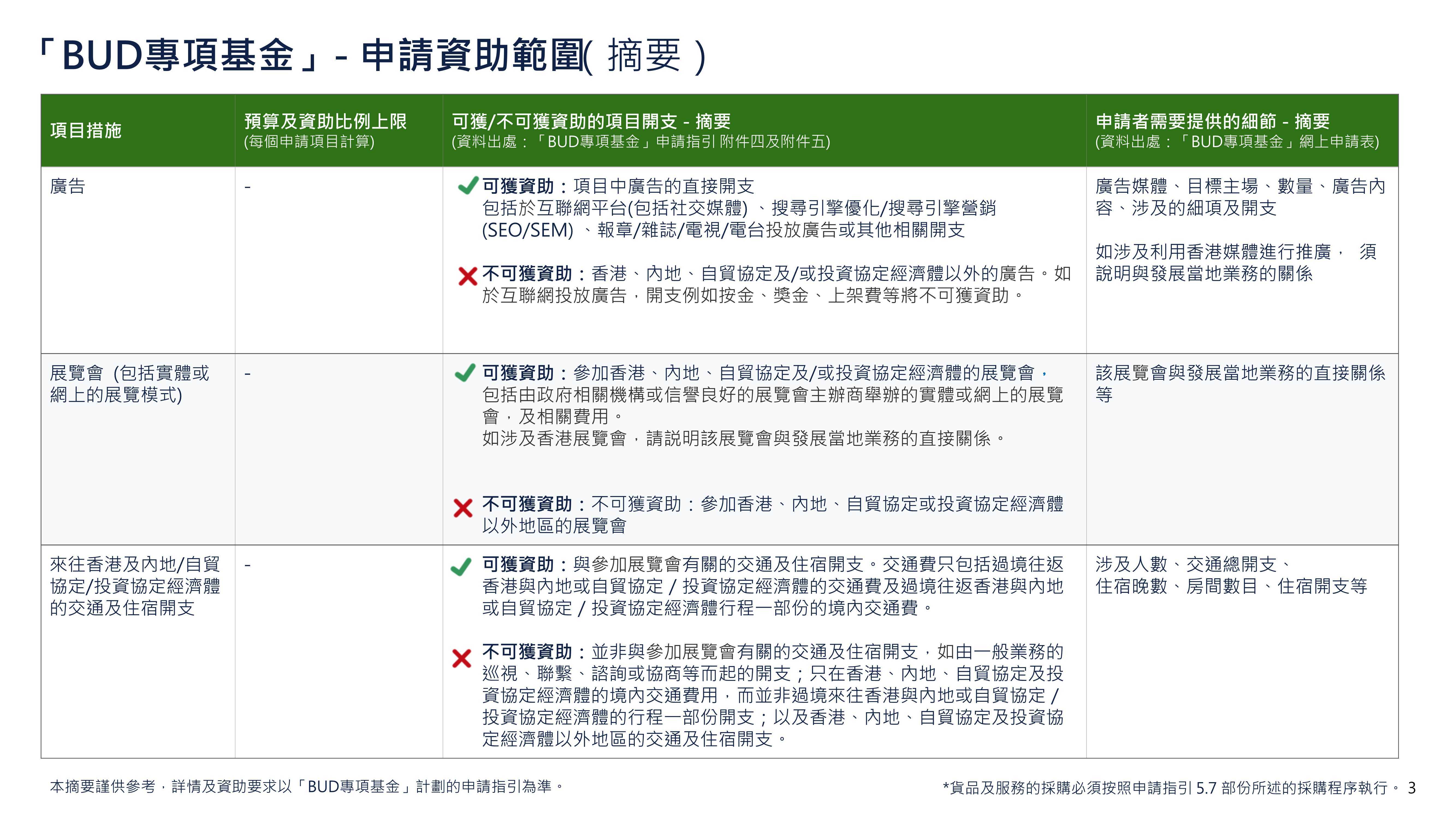Select the 預算及資助比例上限 column header

tap(325, 121)
